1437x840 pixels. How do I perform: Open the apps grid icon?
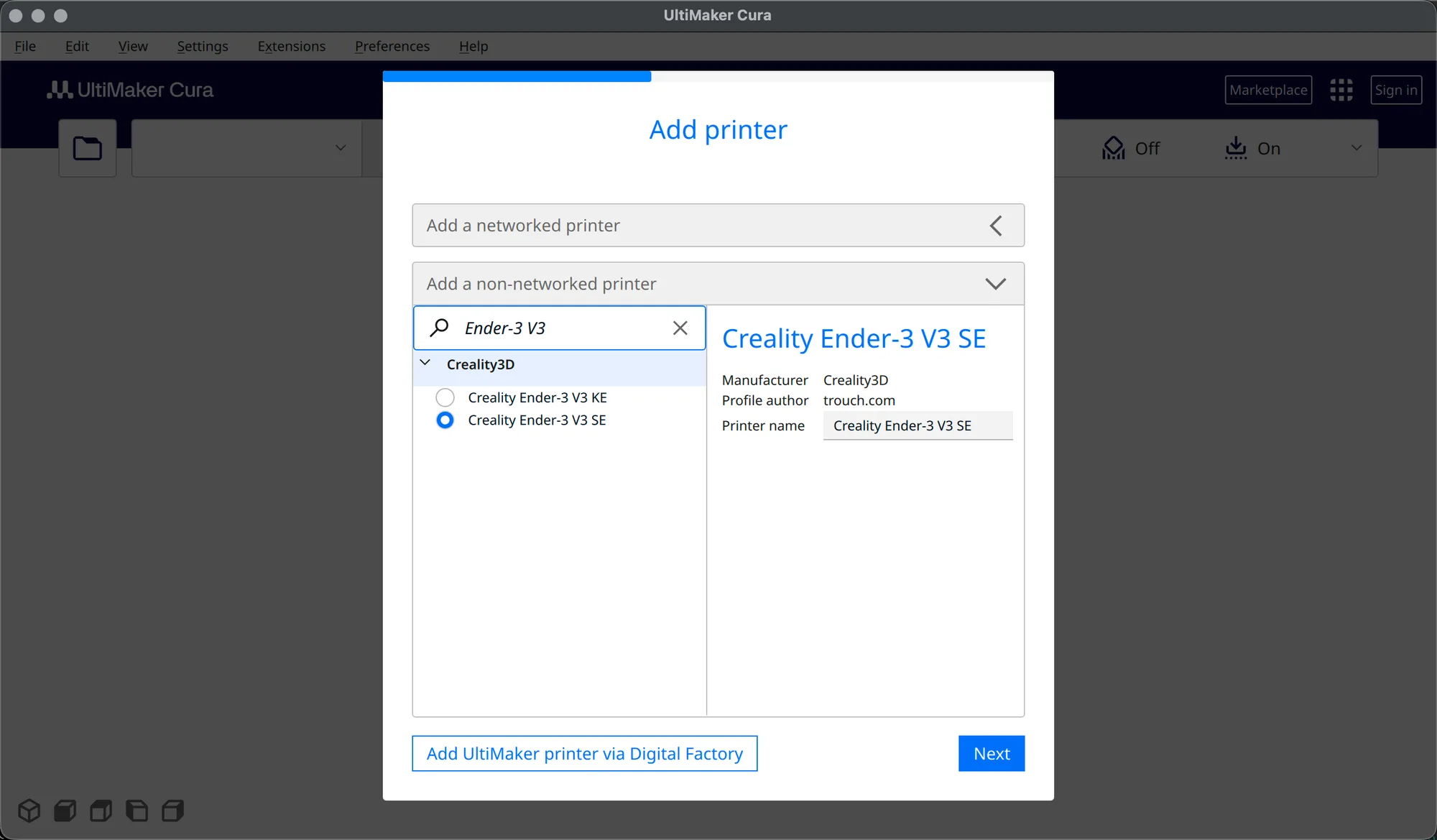pos(1341,90)
